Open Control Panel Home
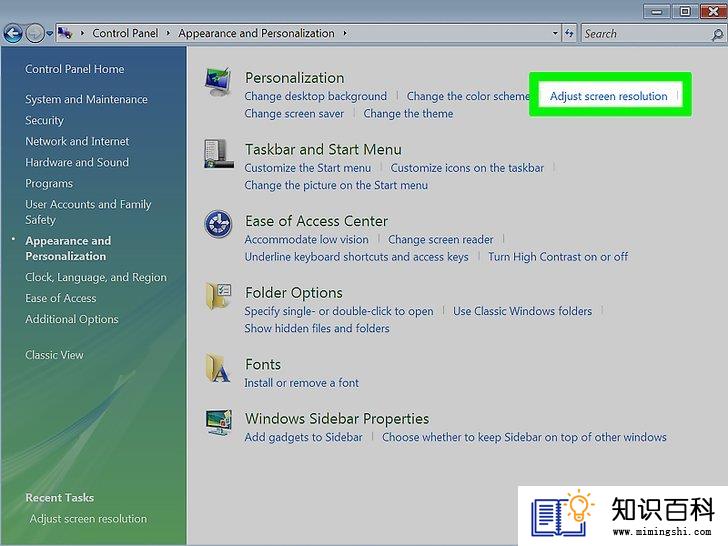Viewport: 728px width, 546px height. pyautogui.click(x=75, y=69)
